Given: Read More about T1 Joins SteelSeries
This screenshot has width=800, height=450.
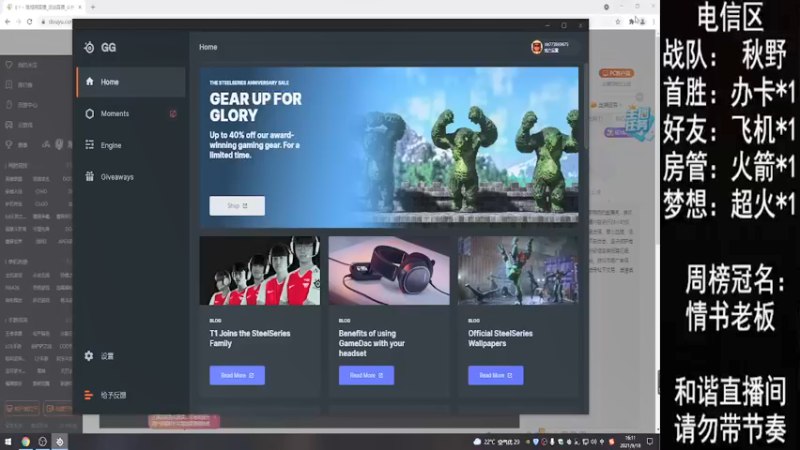Looking at the screenshot, I should click(237, 376).
